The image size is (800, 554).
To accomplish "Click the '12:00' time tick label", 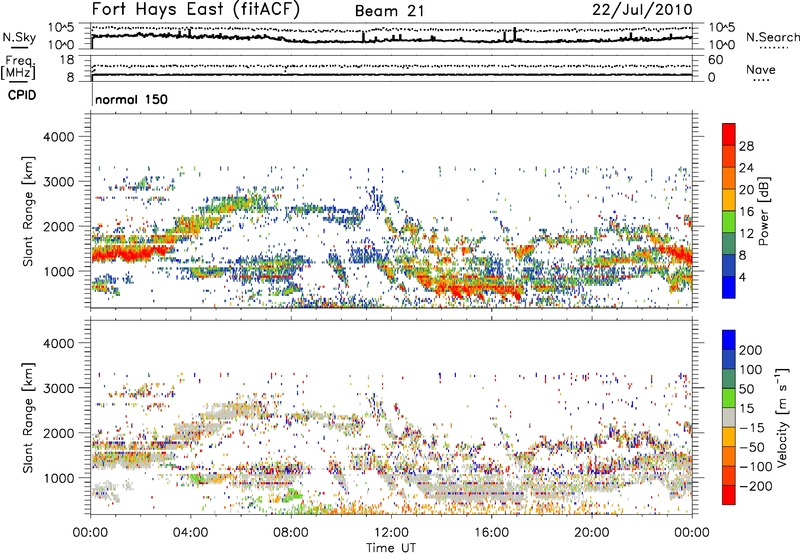I will 391,533.
